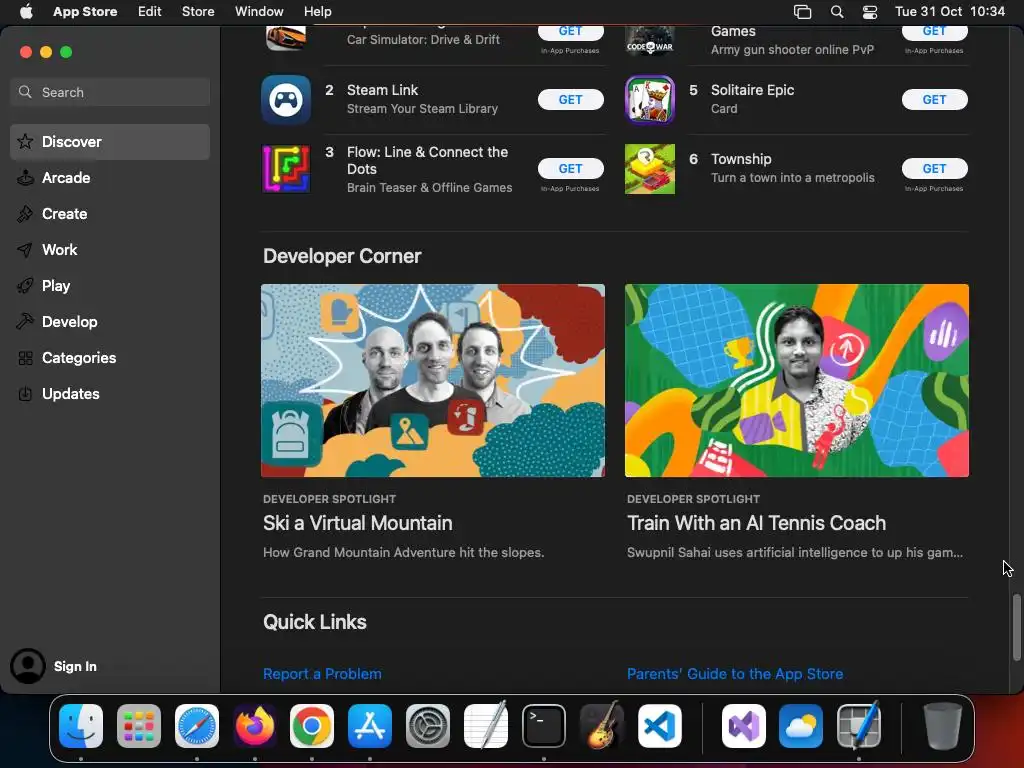This screenshot has height=768, width=1024.
Task: Open Ski a Virtual Mountain story title
Action: coord(357,523)
